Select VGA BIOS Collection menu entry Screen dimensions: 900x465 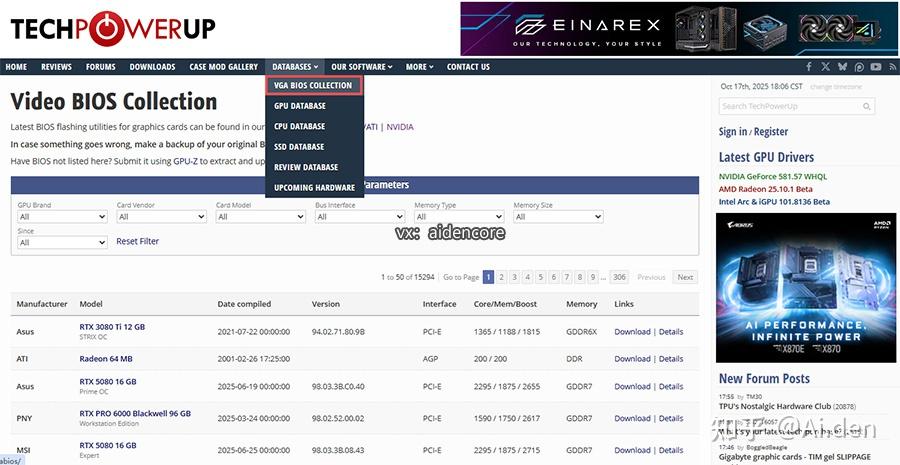313,86
